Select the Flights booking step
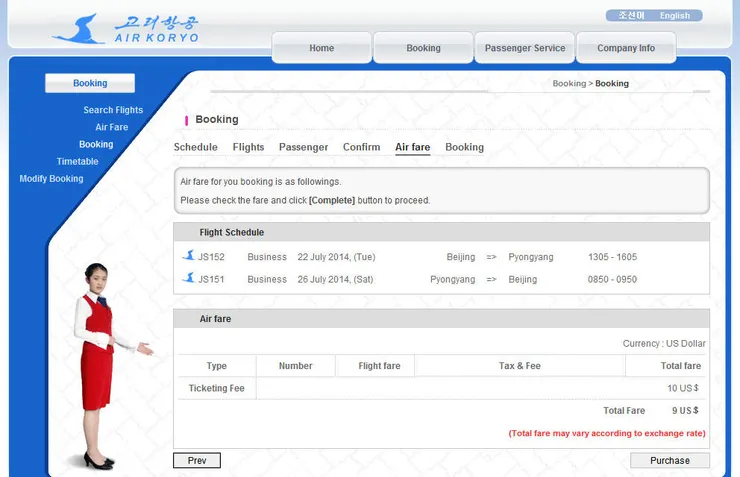This screenshot has height=477, width=740. coord(248,147)
